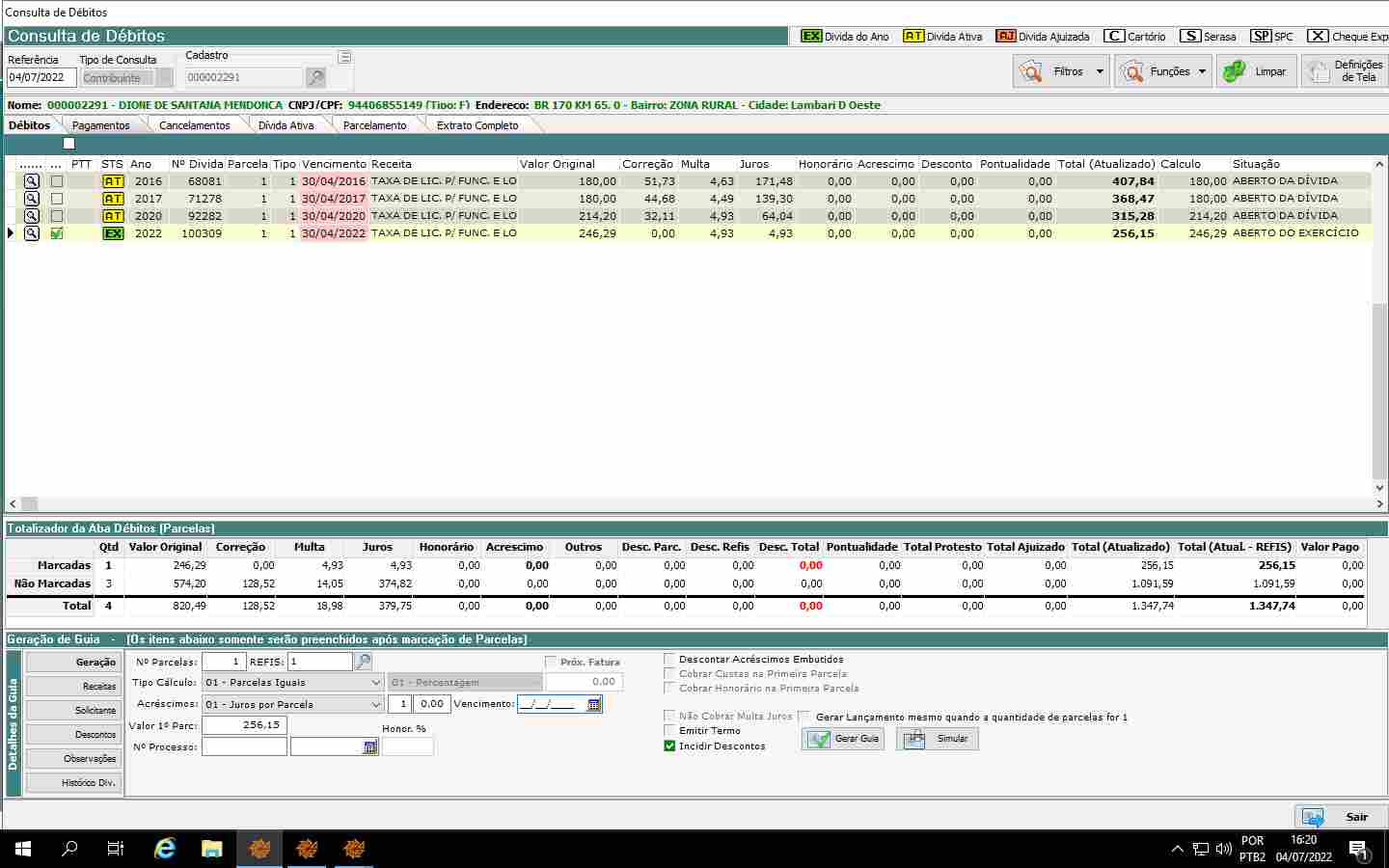
Task: Open Internet Explorer from the taskbar
Action: pyautogui.click(x=165, y=849)
